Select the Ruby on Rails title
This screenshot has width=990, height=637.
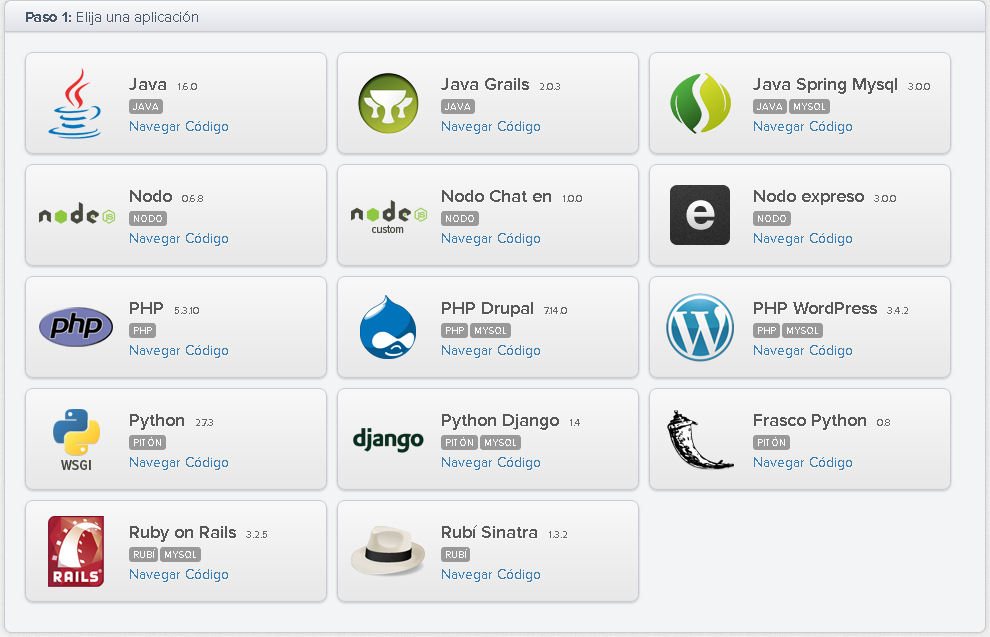pos(182,532)
